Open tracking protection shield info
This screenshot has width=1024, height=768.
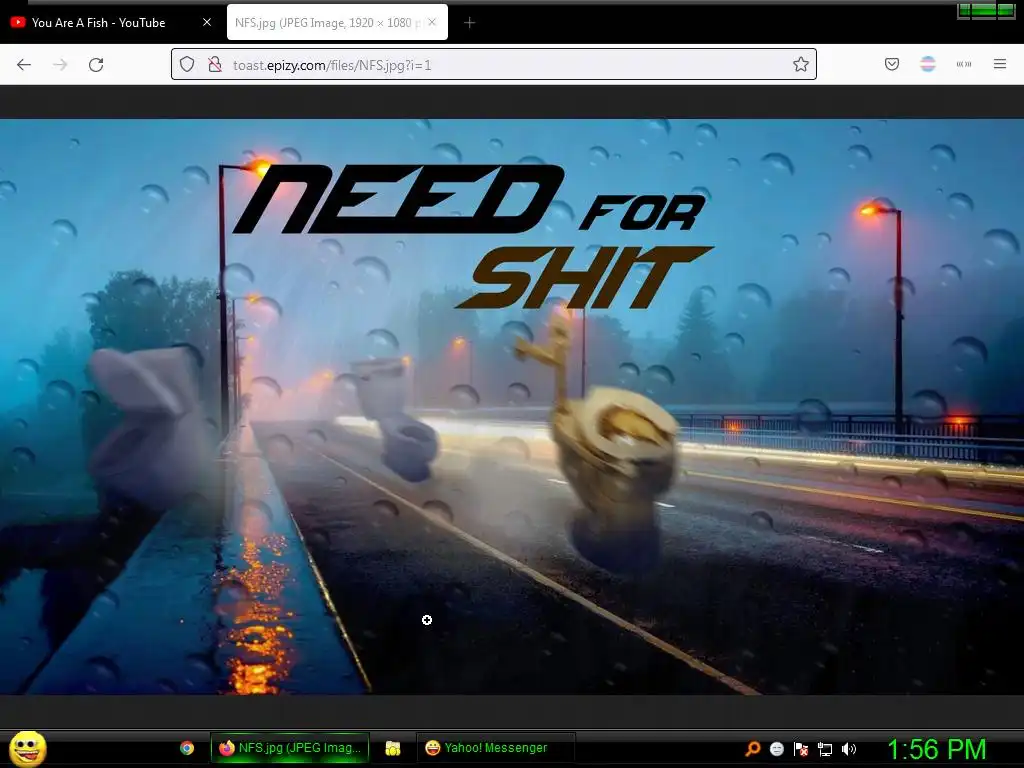tap(187, 64)
